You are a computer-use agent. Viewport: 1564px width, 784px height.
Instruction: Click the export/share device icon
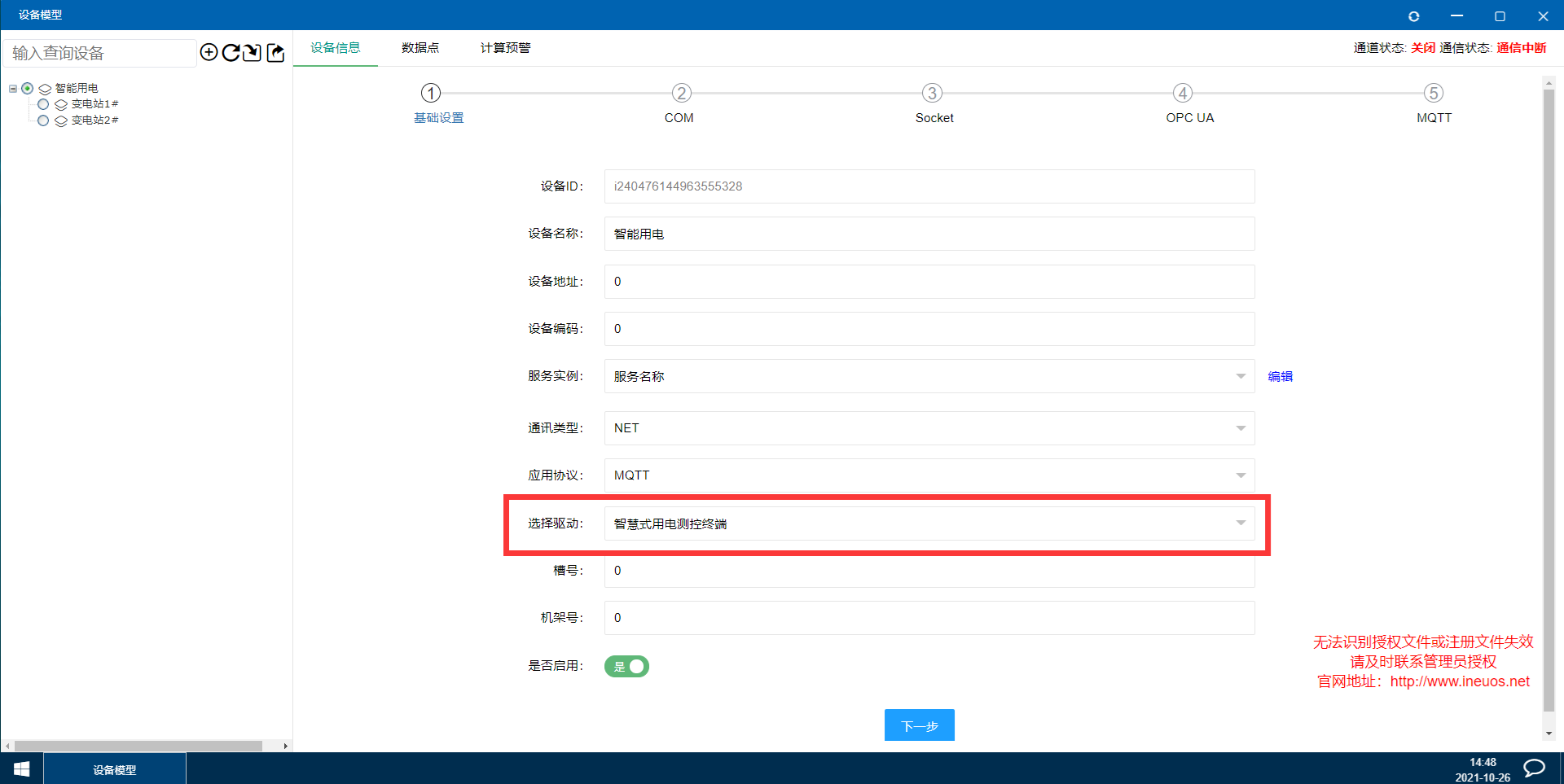276,53
